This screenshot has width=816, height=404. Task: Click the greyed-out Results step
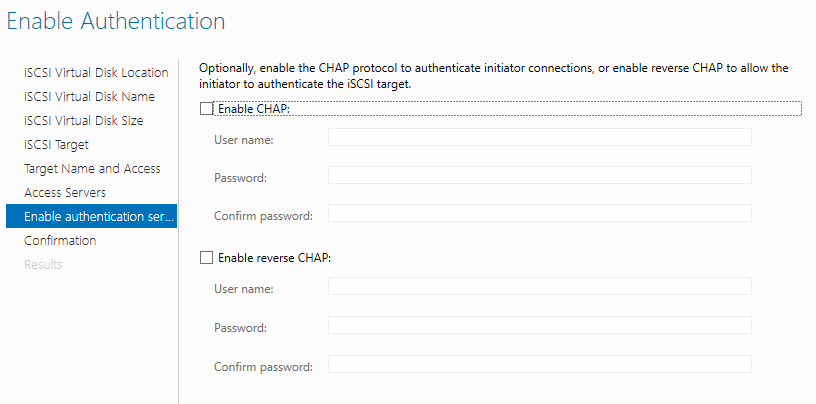tap(43, 264)
